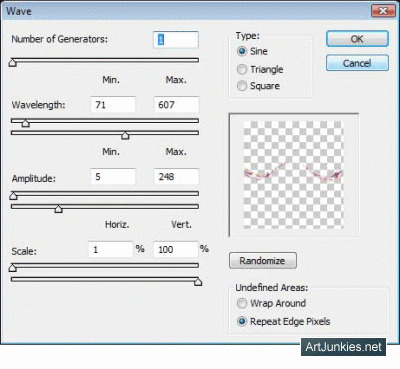Click the Number of Generators field
Image resolution: width=400 pixels, height=369 pixels.
click(x=176, y=40)
